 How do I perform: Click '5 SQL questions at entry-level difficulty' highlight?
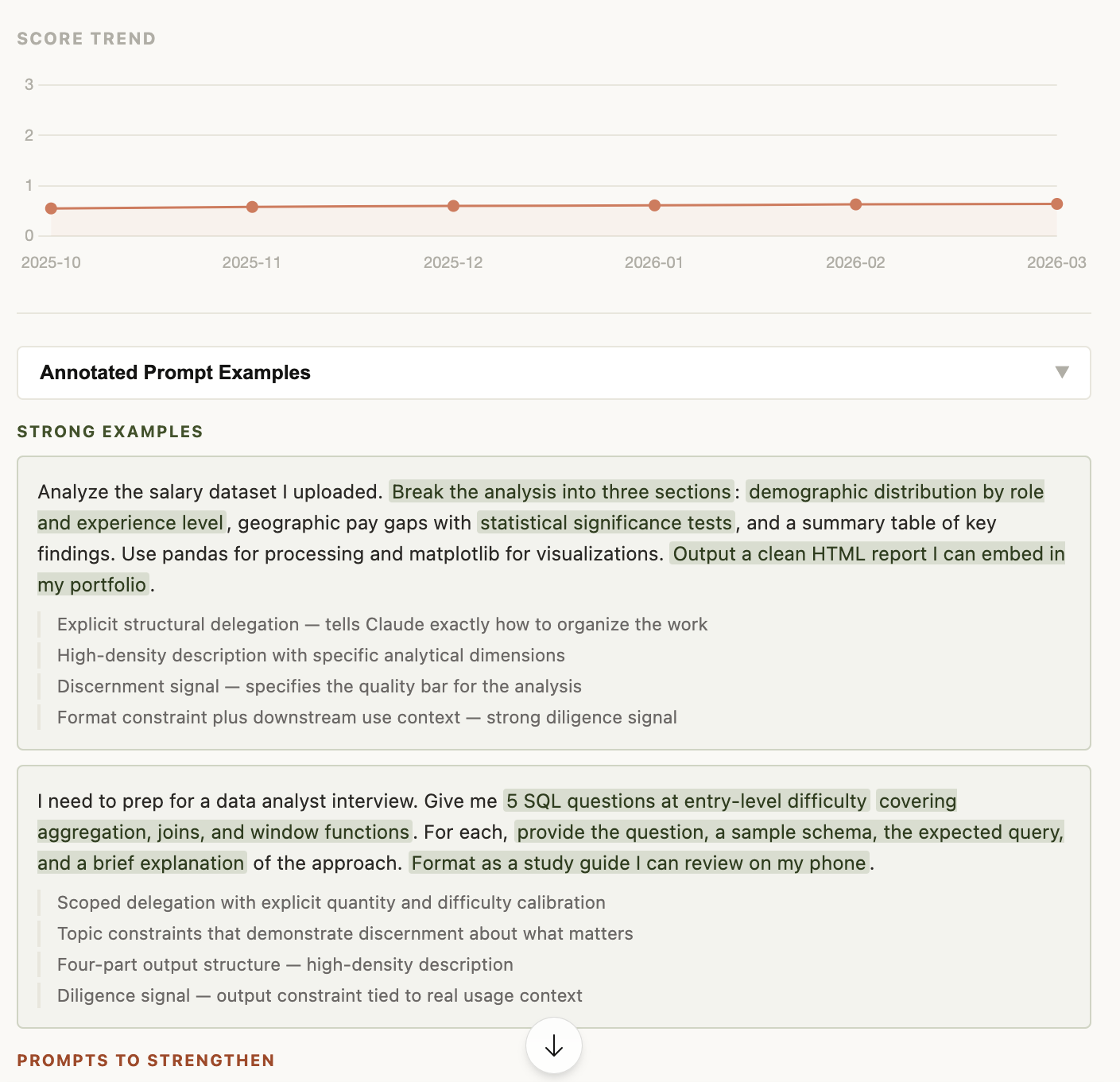[x=686, y=801]
